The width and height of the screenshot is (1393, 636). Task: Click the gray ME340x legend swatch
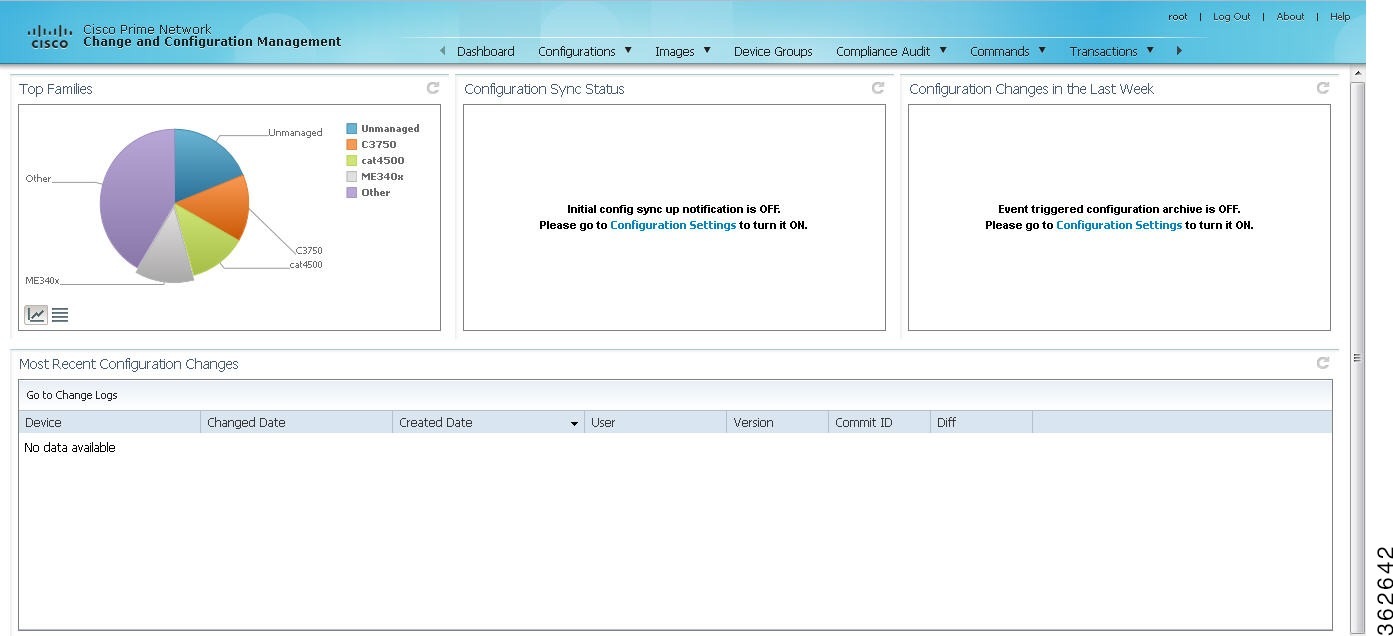(352, 176)
